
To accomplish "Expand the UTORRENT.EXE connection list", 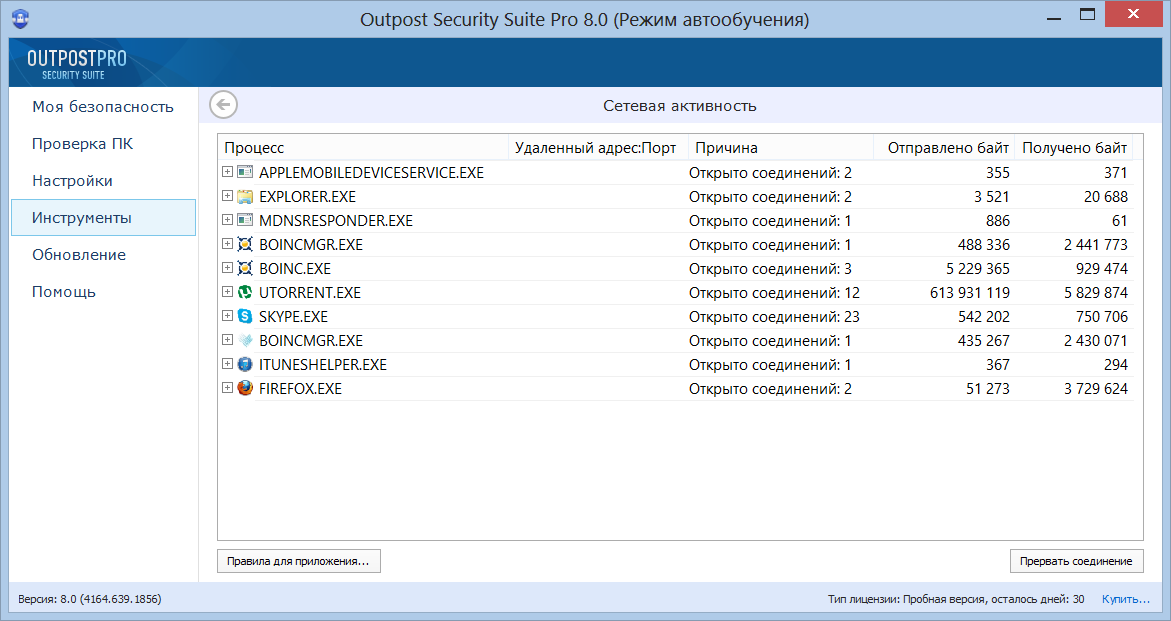I will click(x=228, y=293).
